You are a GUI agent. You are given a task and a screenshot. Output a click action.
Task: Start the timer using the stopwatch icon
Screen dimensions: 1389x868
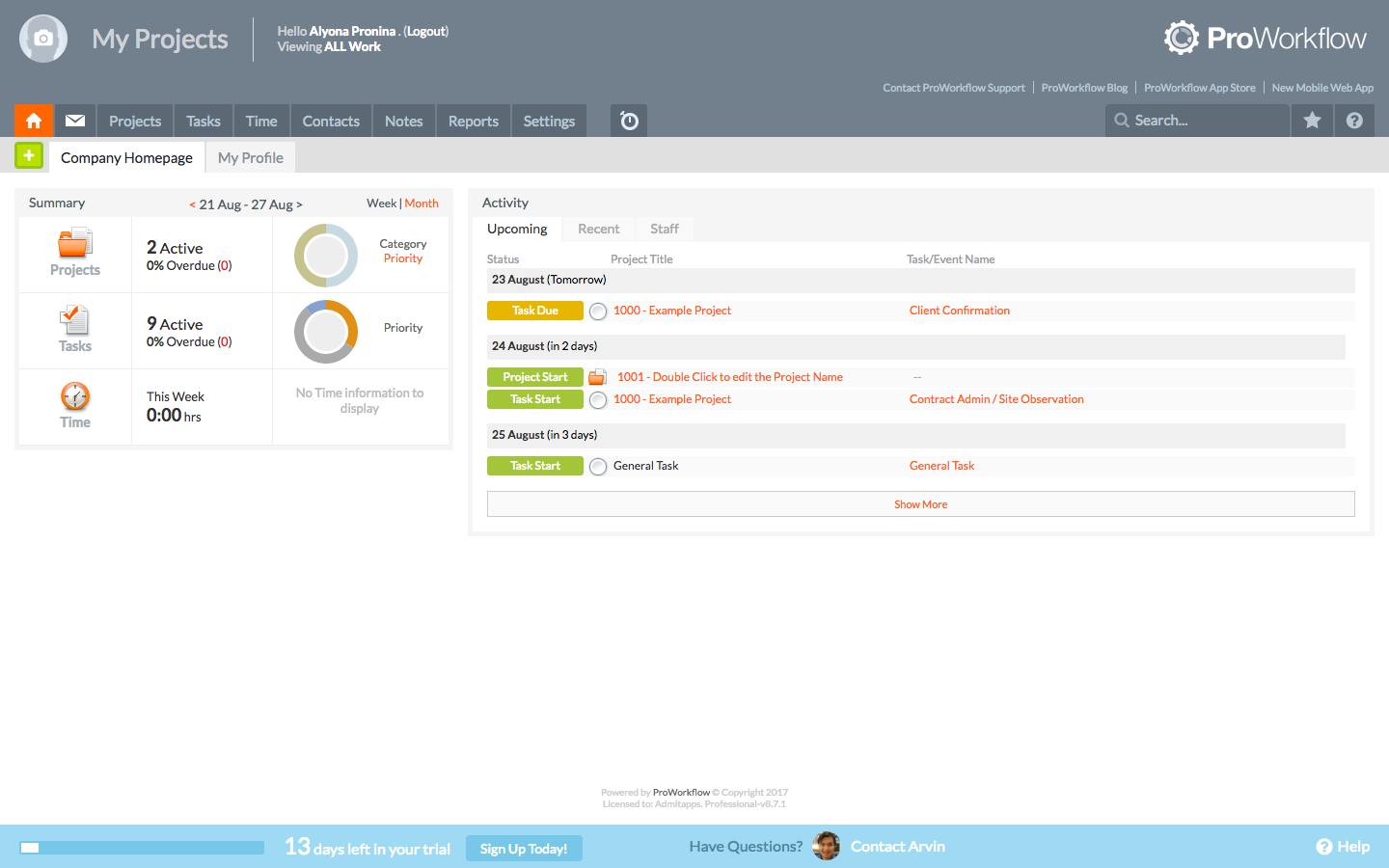coord(628,120)
